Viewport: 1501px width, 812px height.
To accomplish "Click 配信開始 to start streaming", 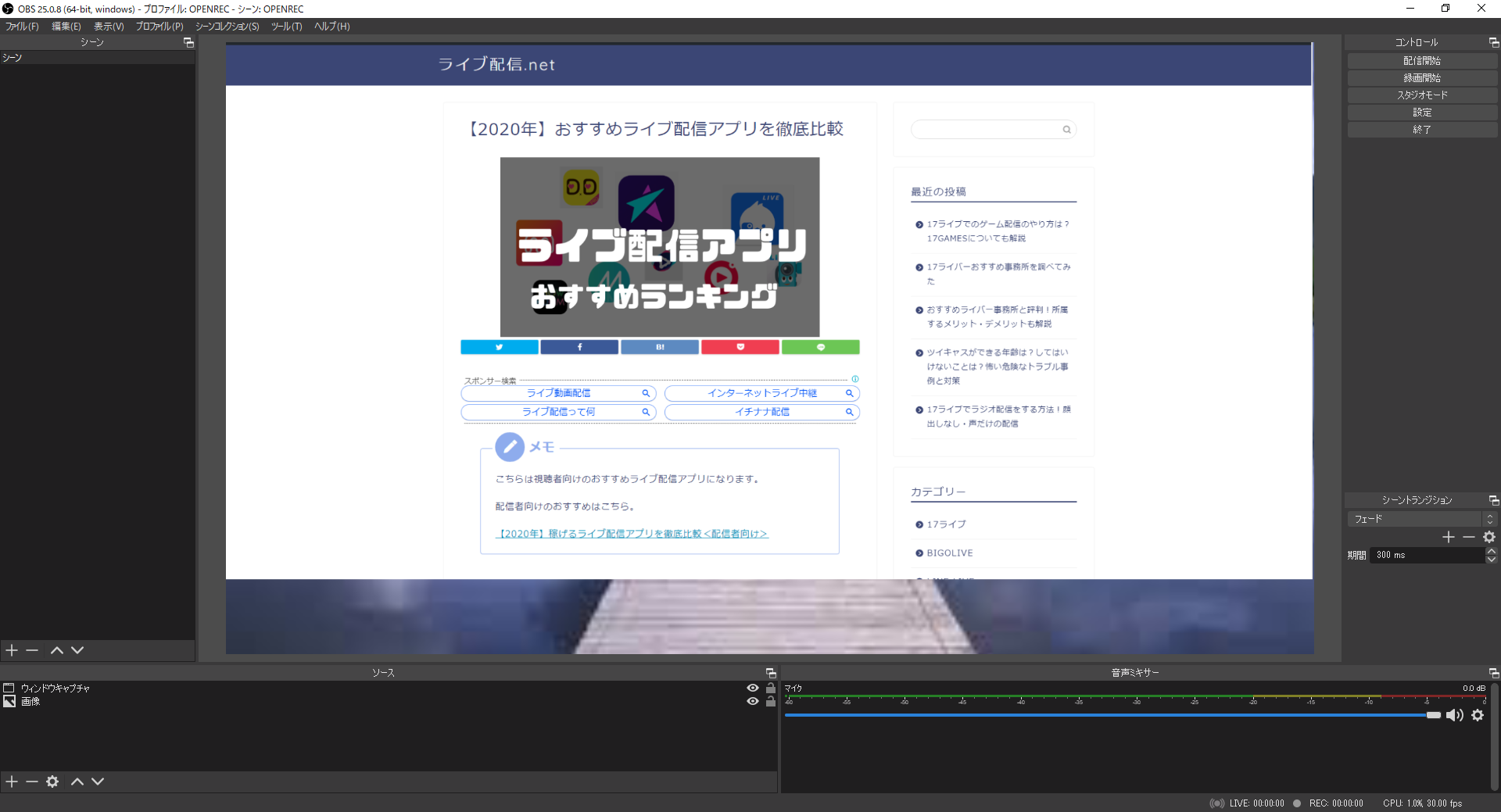I will pos(1422,61).
